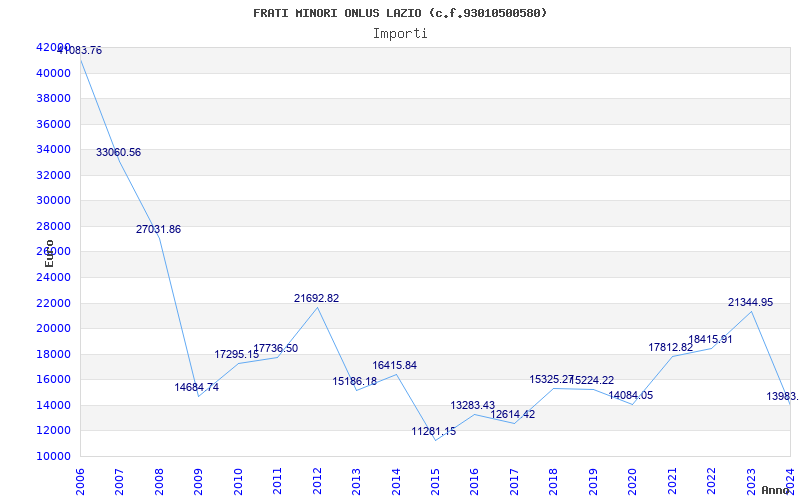Click the y-axis value 14000
The height and width of the screenshot is (500, 800).
53,405
